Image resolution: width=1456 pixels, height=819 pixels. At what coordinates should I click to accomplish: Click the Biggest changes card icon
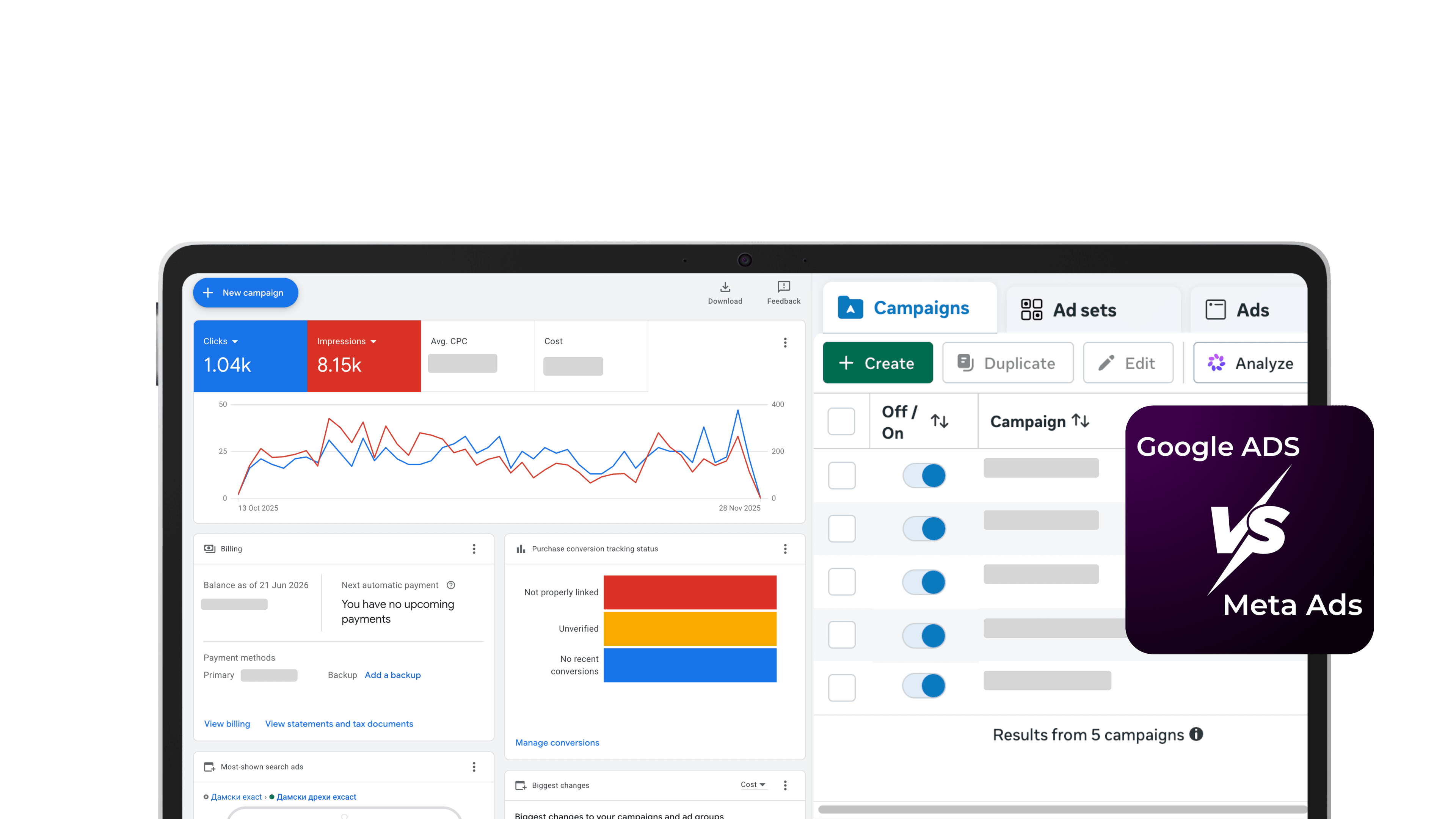click(x=521, y=785)
